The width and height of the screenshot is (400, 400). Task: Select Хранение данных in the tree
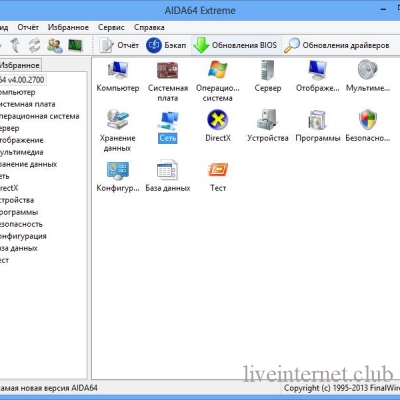pos(28,164)
